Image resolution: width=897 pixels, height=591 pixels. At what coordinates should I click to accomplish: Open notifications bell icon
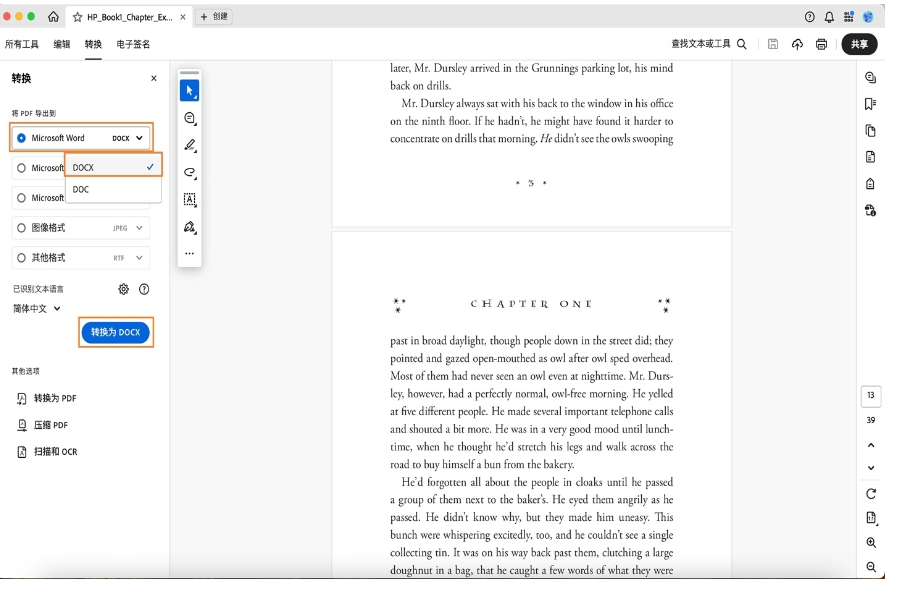(829, 17)
